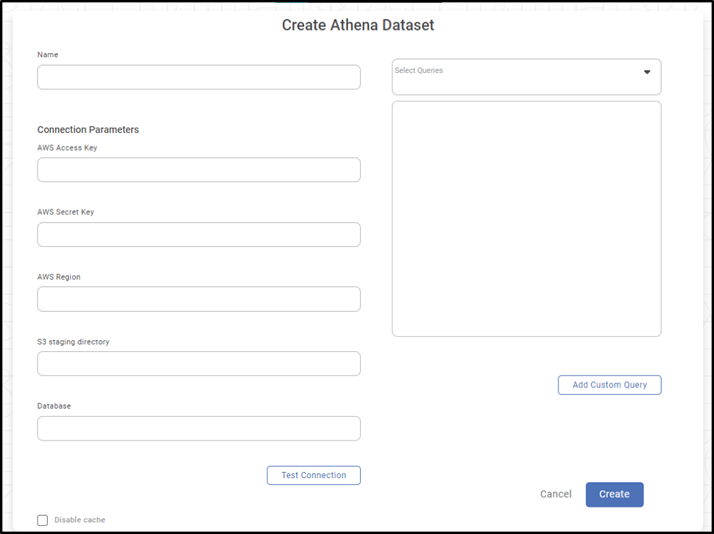Image resolution: width=714 pixels, height=534 pixels.
Task: Enable the Disable cache checkbox
Action: click(x=42, y=520)
